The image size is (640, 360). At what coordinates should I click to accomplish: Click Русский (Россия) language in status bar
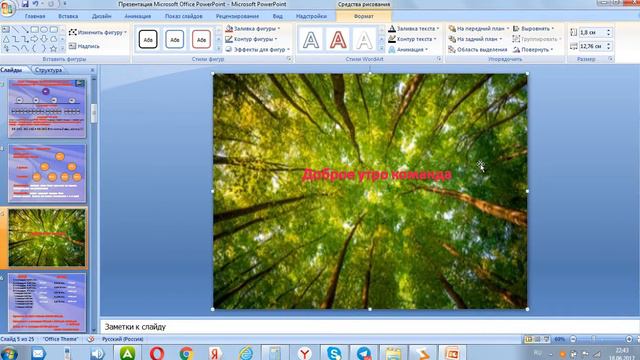122,339
